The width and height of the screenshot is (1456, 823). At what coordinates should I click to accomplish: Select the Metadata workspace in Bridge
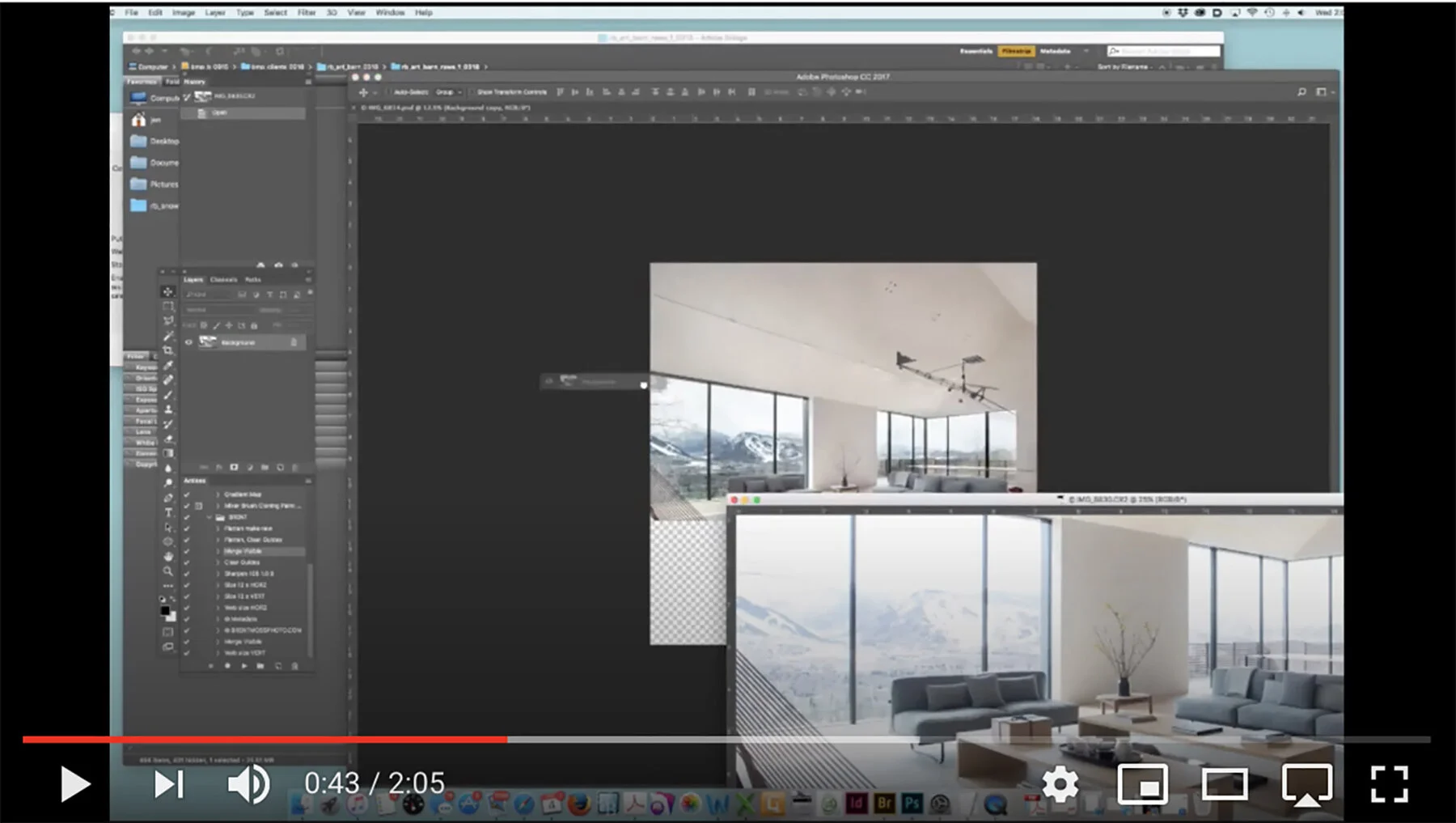pos(1055,51)
